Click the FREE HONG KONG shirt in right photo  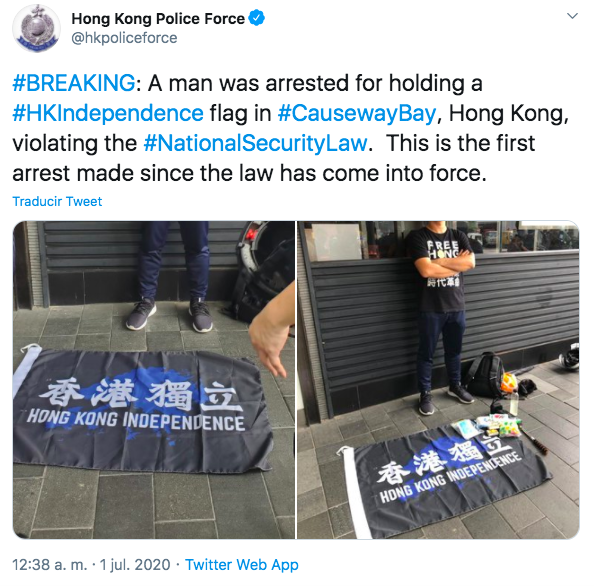(442, 271)
